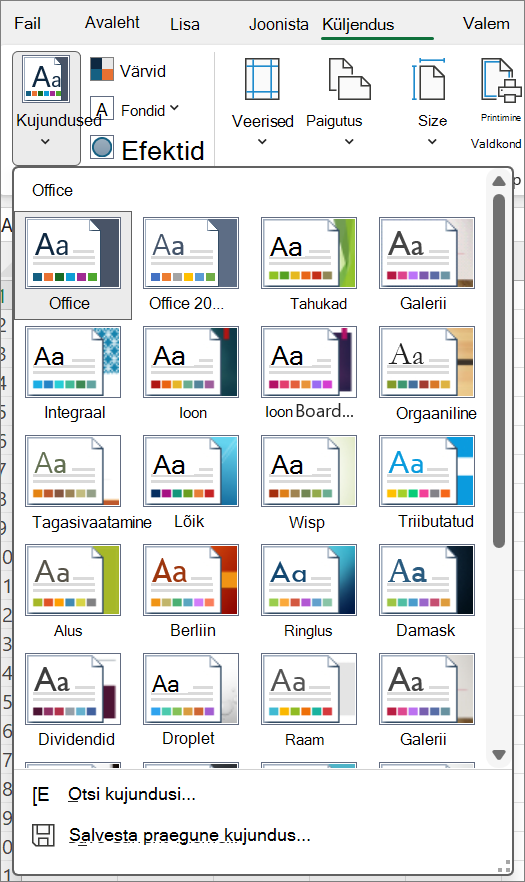Open the Valem tab
This screenshot has height=882, width=525.
click(486, 24)
